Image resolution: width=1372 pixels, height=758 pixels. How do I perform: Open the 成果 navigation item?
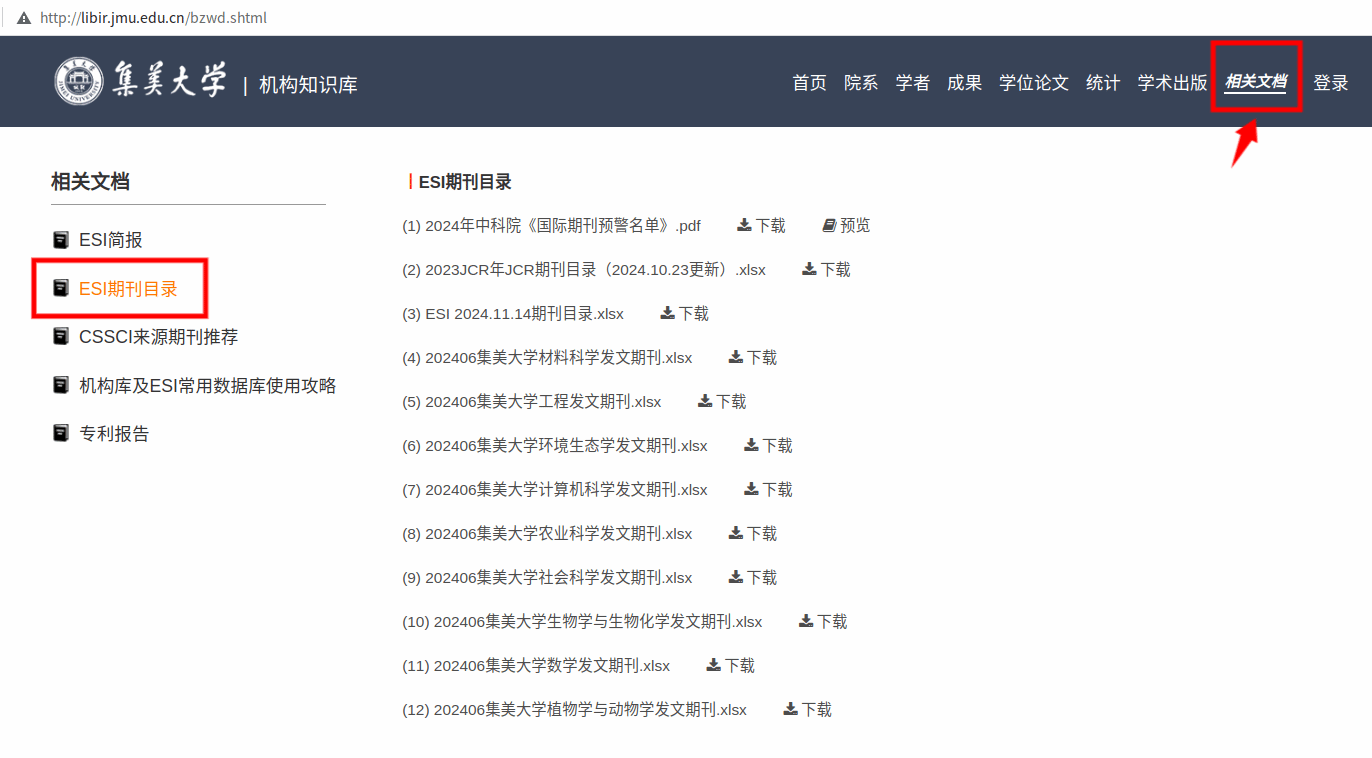tap(964, 83)
